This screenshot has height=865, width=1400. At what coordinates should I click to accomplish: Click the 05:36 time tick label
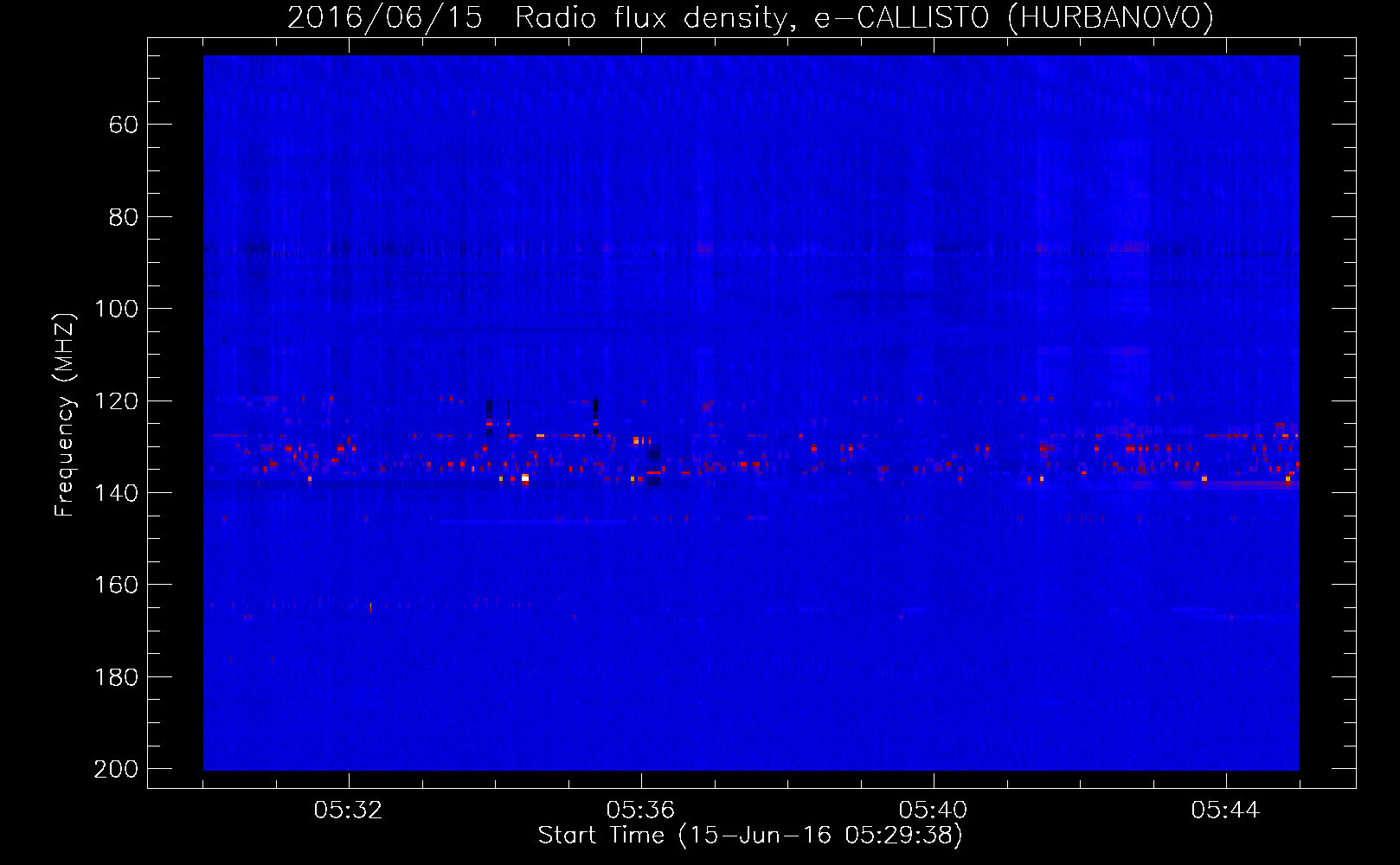(x=640, y=811)
